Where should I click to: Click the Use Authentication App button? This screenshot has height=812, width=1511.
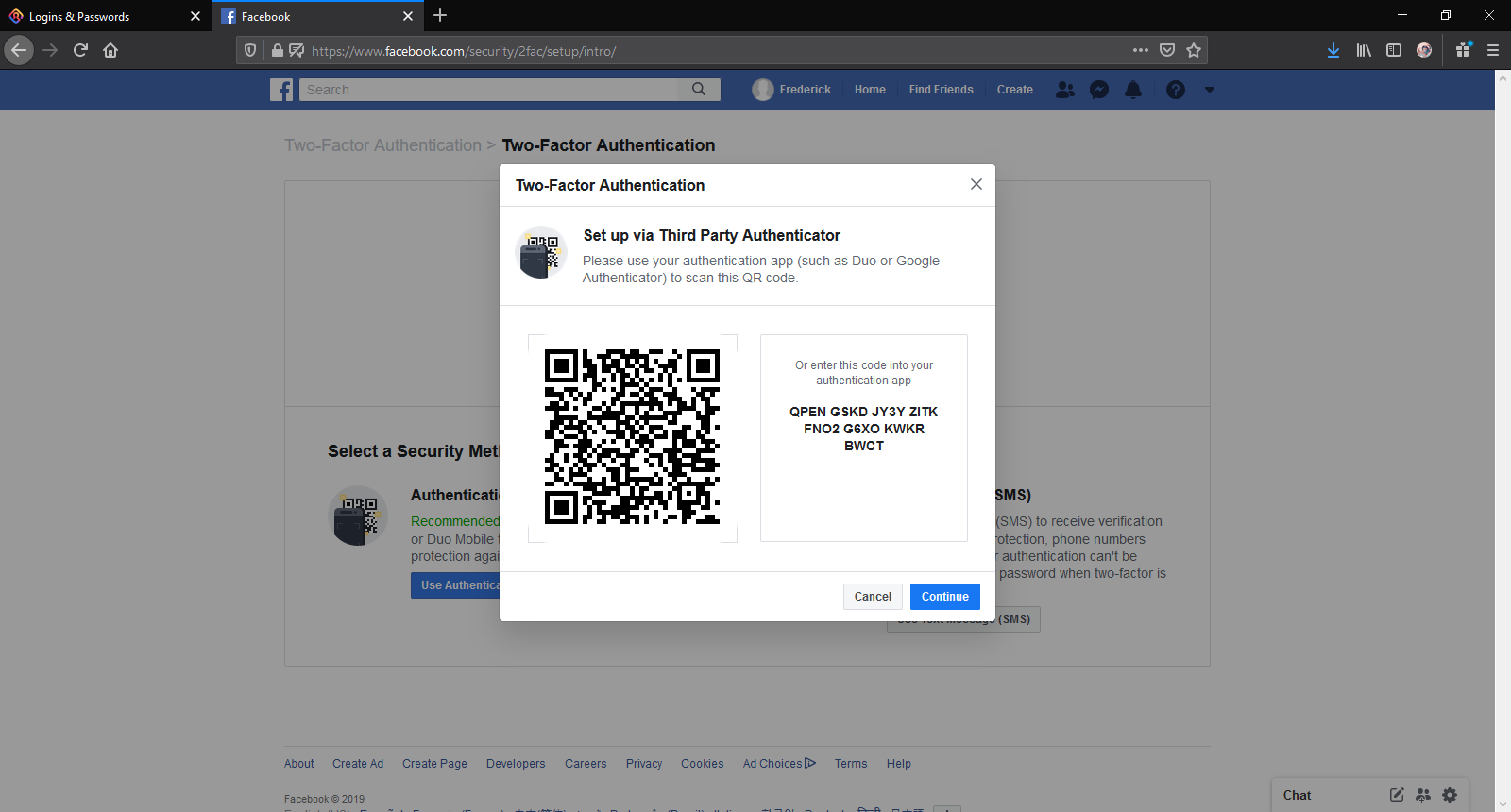(456, 585)
